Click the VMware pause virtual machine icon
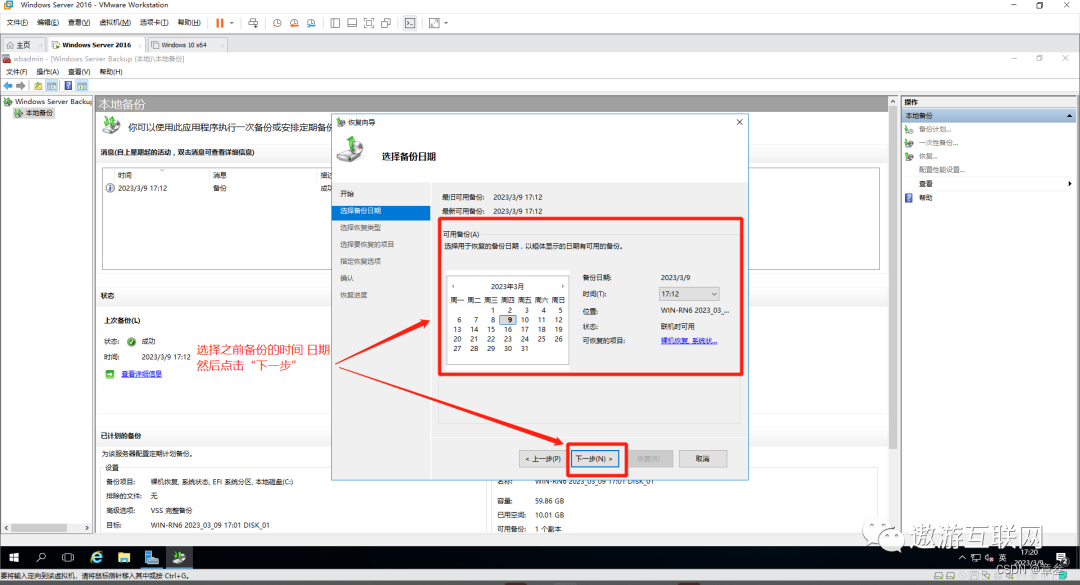Screen dimensions: 1080x585 pyautogui.click(x=220, y=23)
